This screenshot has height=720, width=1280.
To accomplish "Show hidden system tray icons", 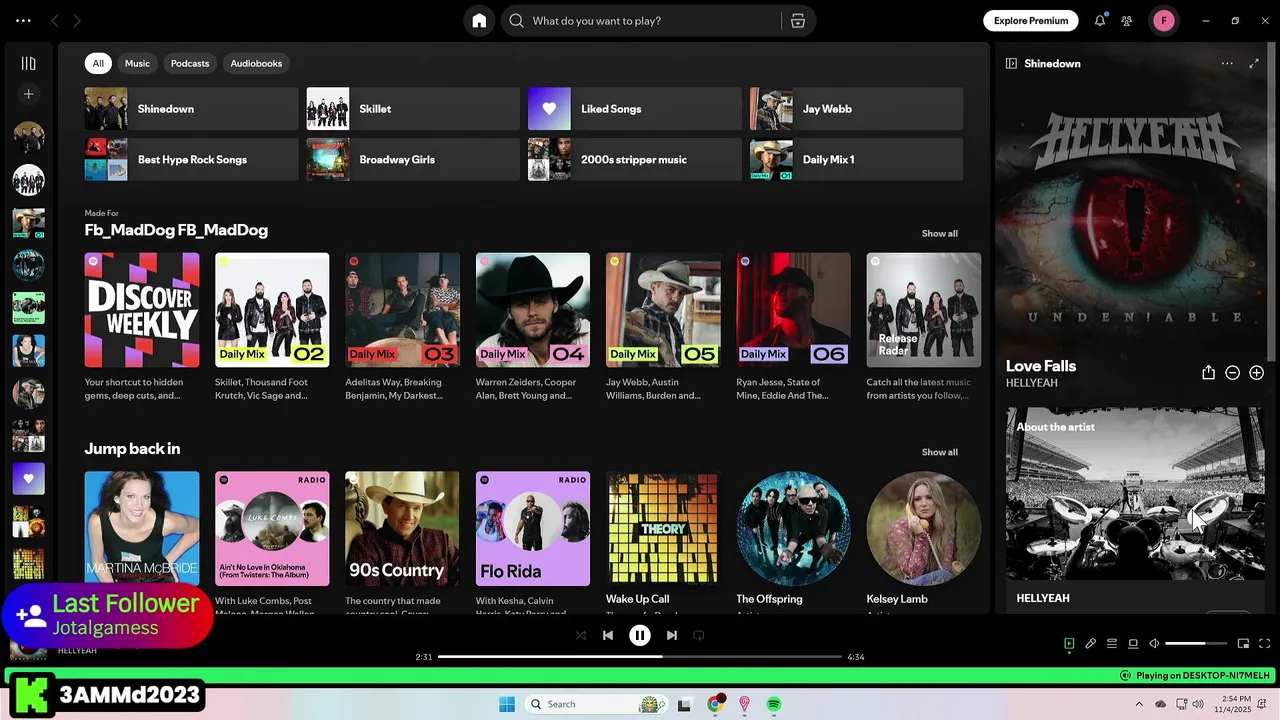I will [x=1138, y=704].
